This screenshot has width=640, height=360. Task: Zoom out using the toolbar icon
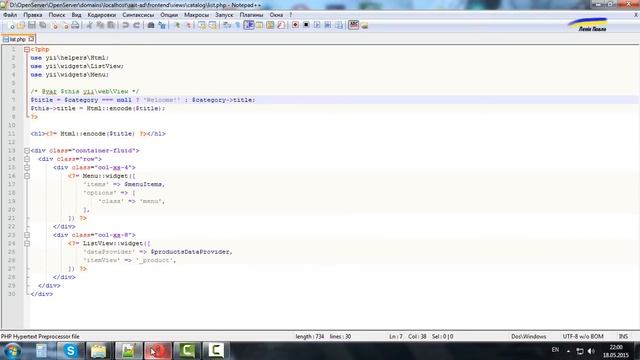pyautogui.click(x=189, y=25)
